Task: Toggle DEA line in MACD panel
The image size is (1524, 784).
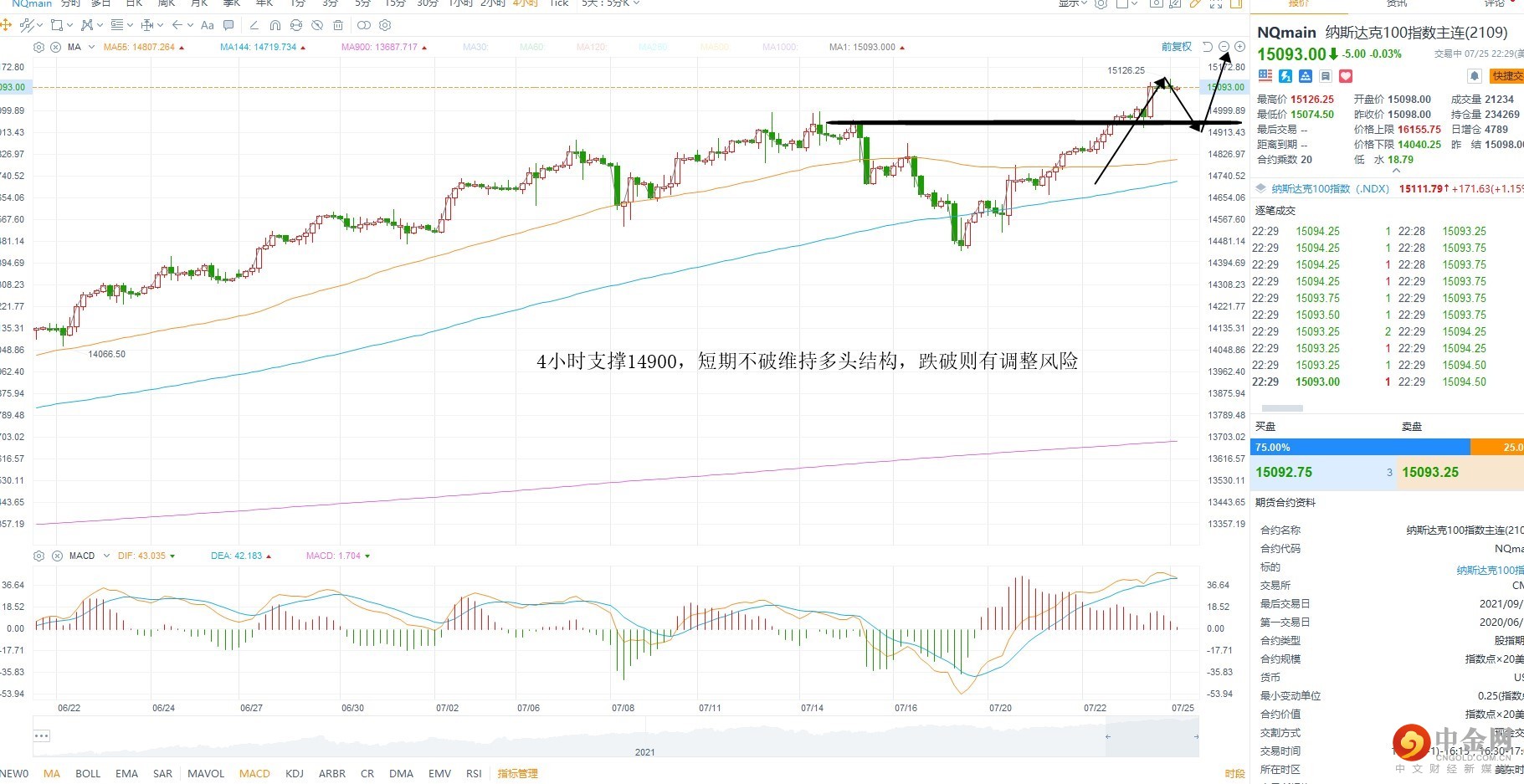Action: pyautogui.click(x=241, y=556)
